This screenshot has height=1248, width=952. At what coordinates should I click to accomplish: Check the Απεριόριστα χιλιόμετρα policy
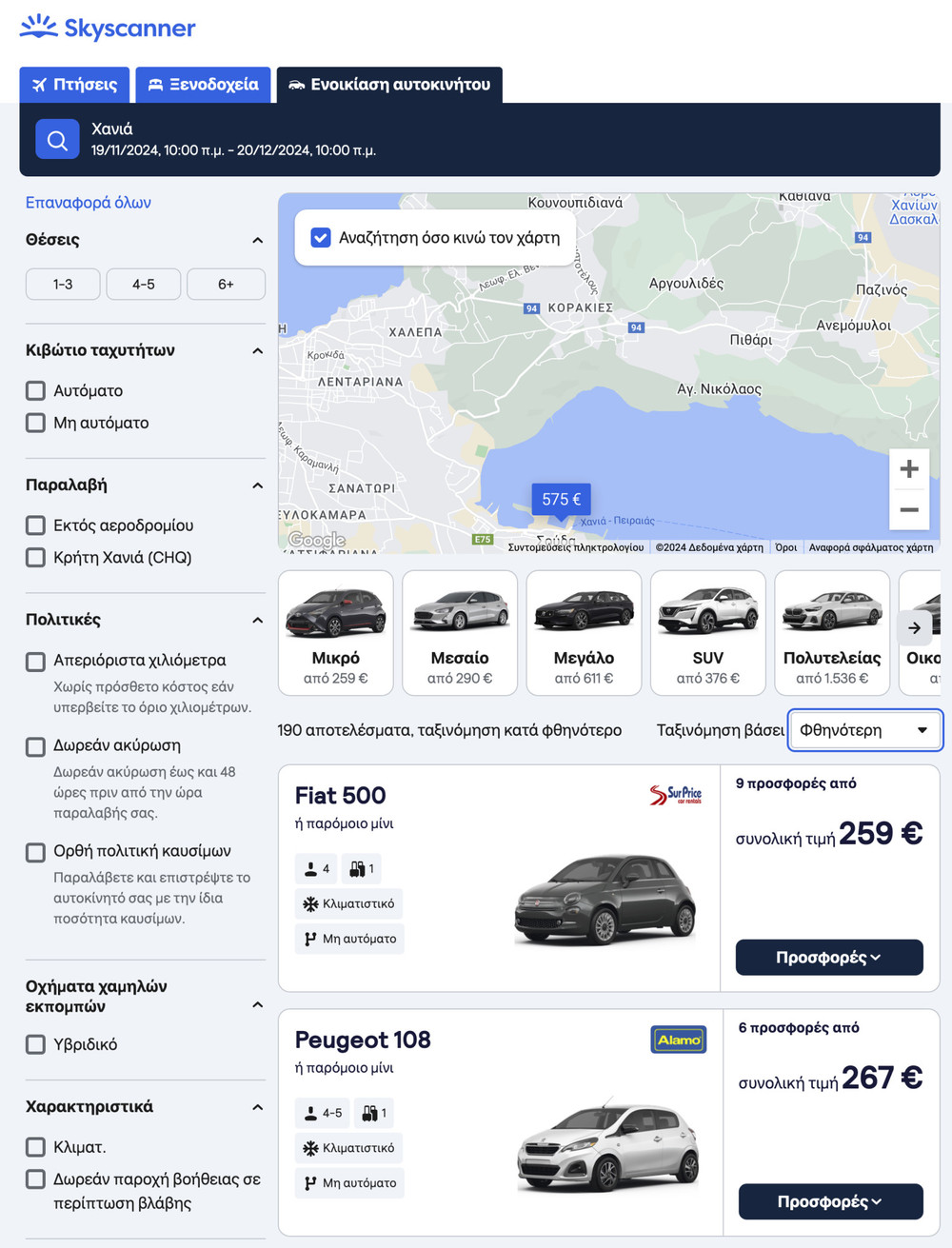pyautogui.click(x=36, y=662)
